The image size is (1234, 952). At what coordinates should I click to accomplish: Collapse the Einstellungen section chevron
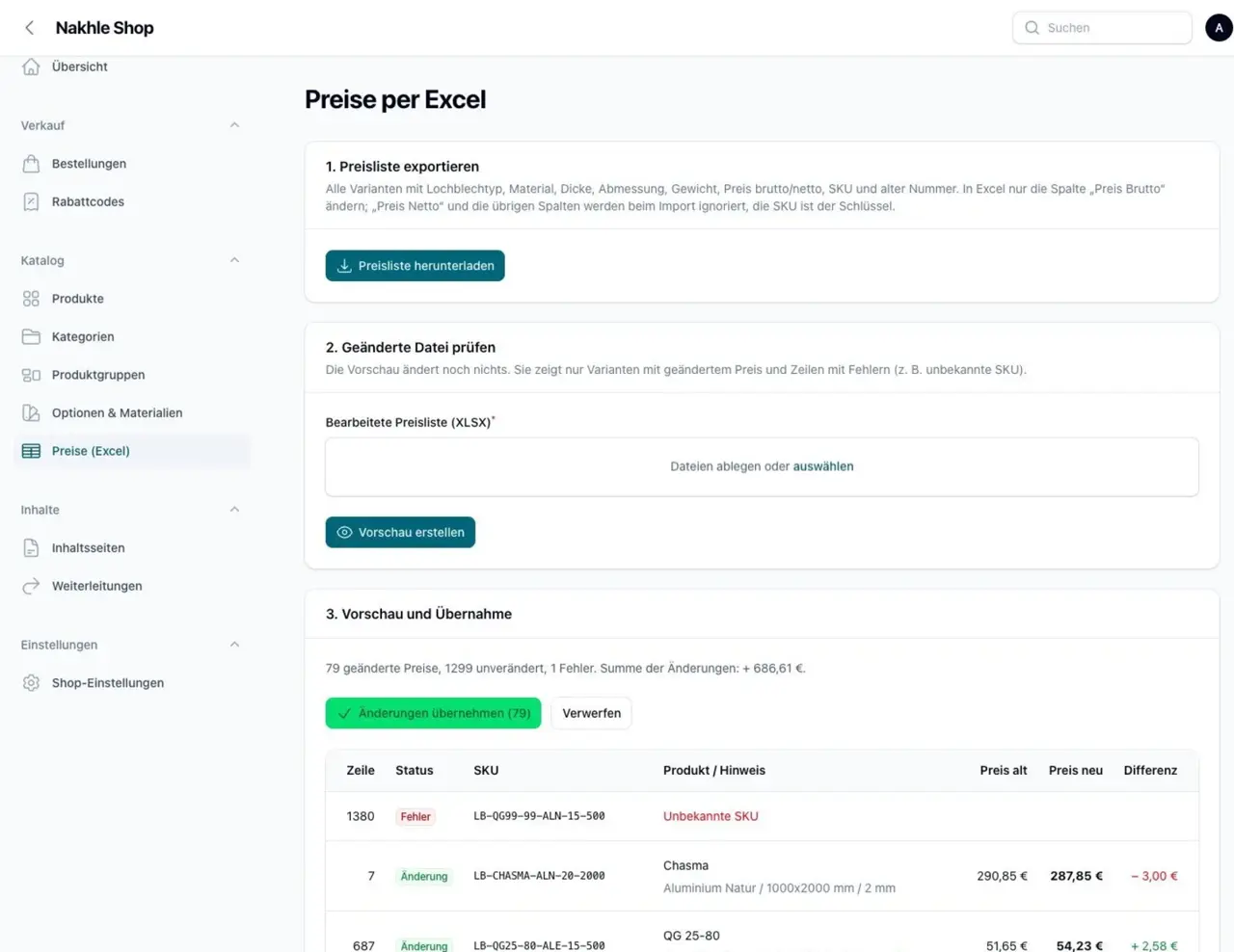point(234,645)
